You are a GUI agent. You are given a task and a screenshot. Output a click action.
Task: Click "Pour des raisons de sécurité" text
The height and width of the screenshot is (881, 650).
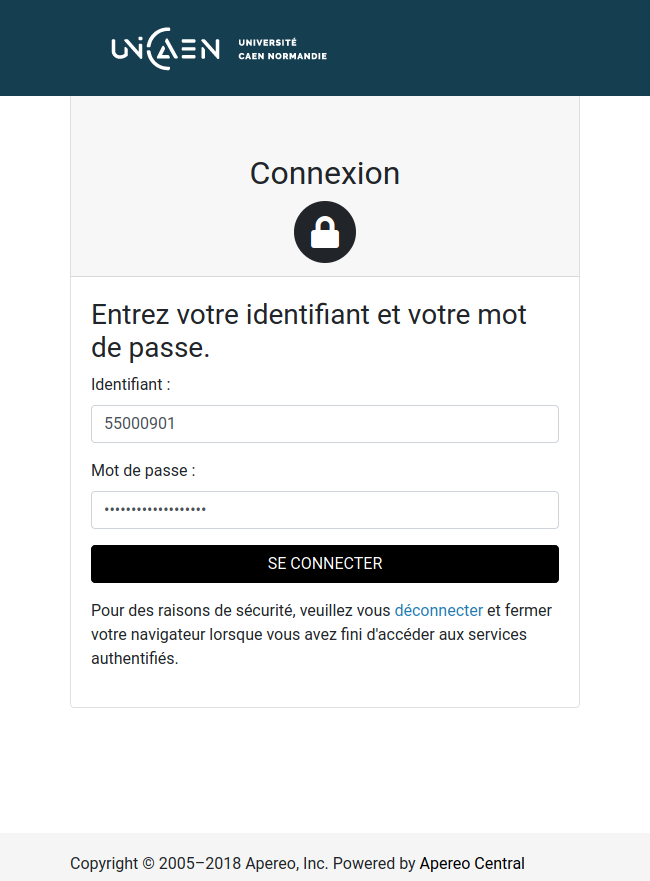click(x=190, y=610)
